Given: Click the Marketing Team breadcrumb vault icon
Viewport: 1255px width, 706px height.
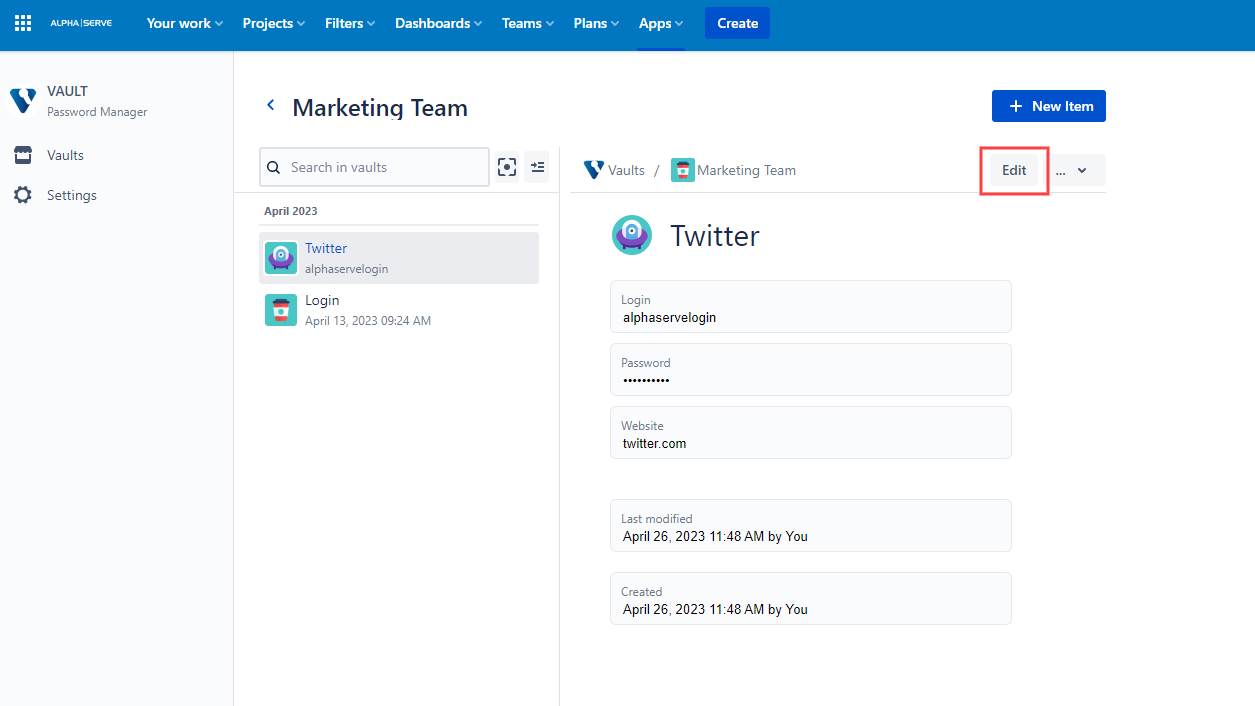Looking at the screenshot, I should coord(682,170).
